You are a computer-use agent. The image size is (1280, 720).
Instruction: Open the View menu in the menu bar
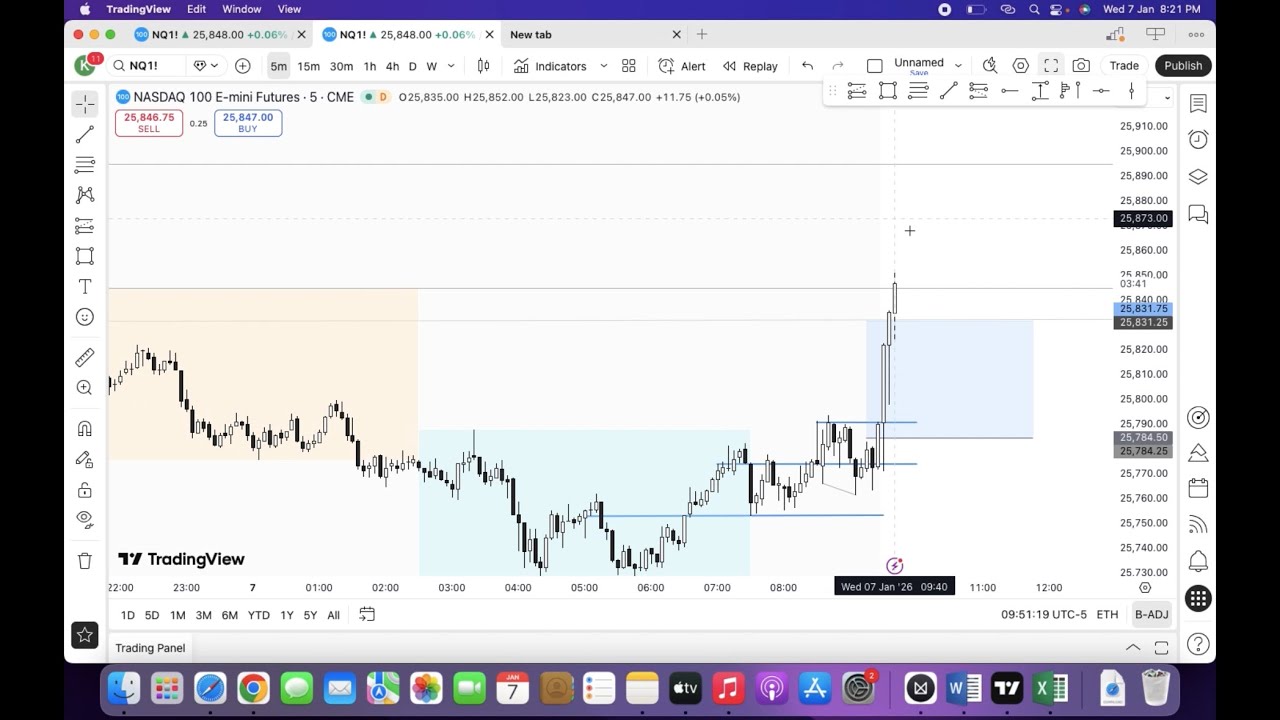point(289,9)
